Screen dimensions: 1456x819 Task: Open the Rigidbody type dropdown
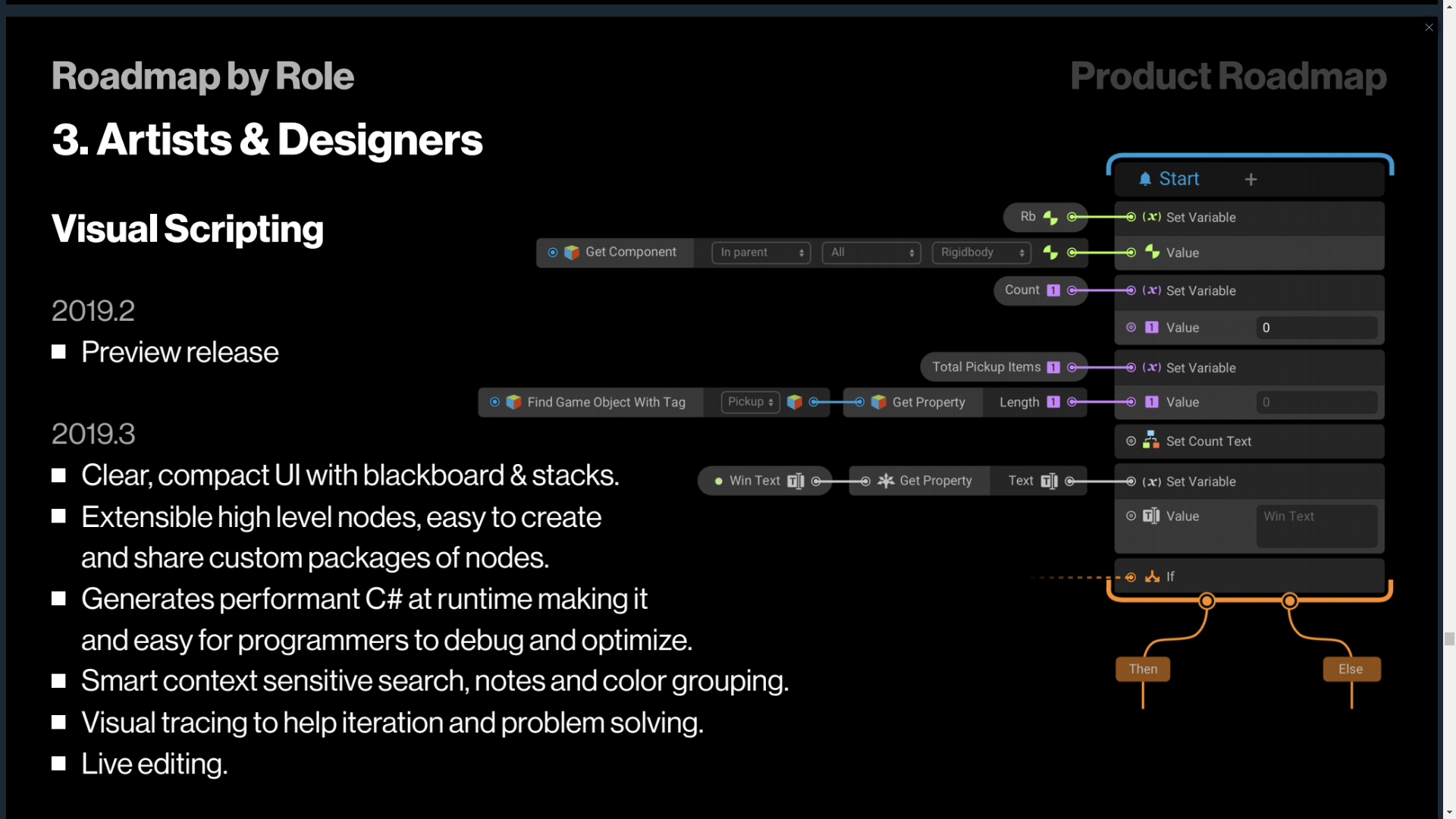(981, 253)
